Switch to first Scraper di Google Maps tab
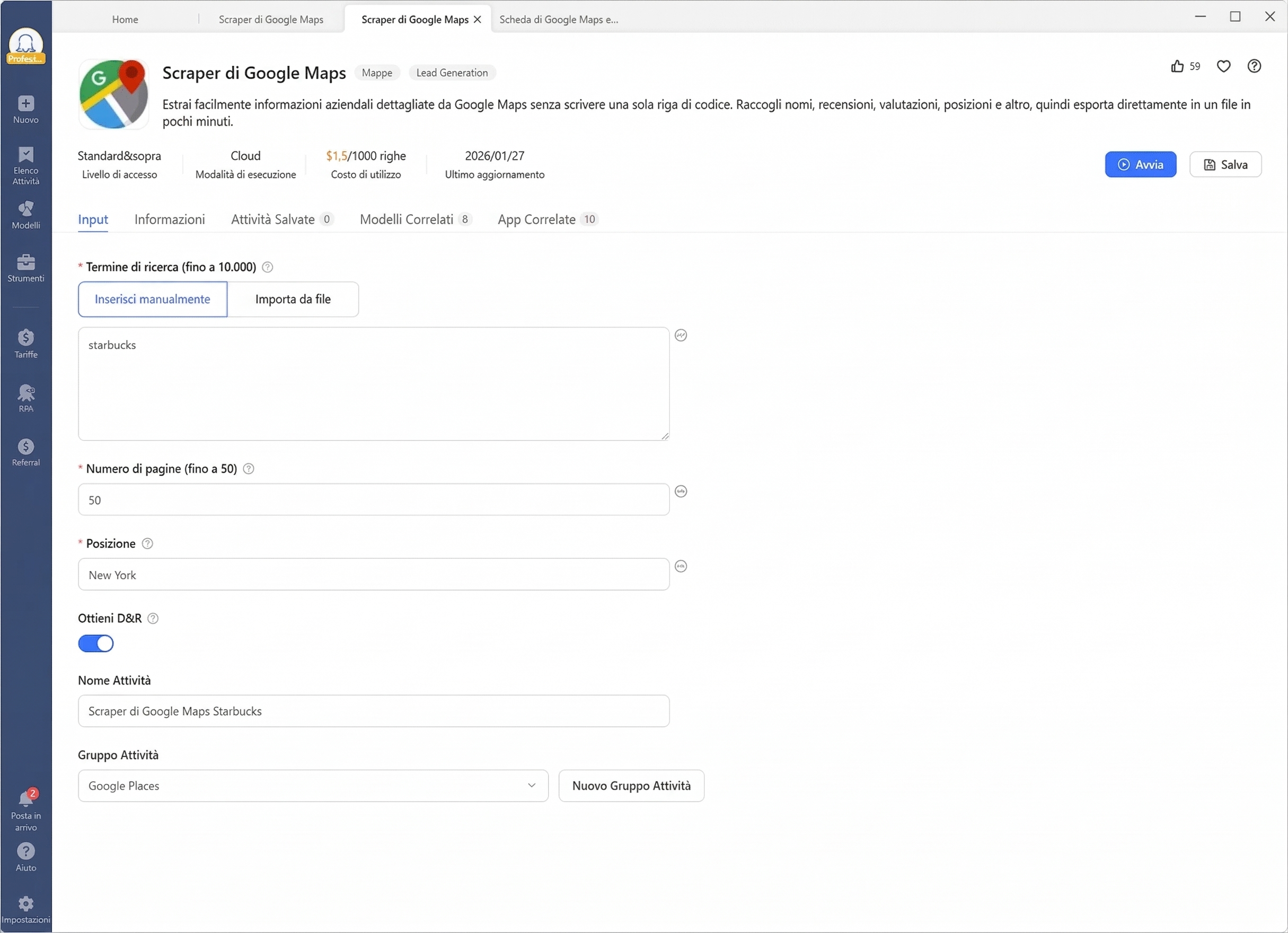 coord(271,19)
